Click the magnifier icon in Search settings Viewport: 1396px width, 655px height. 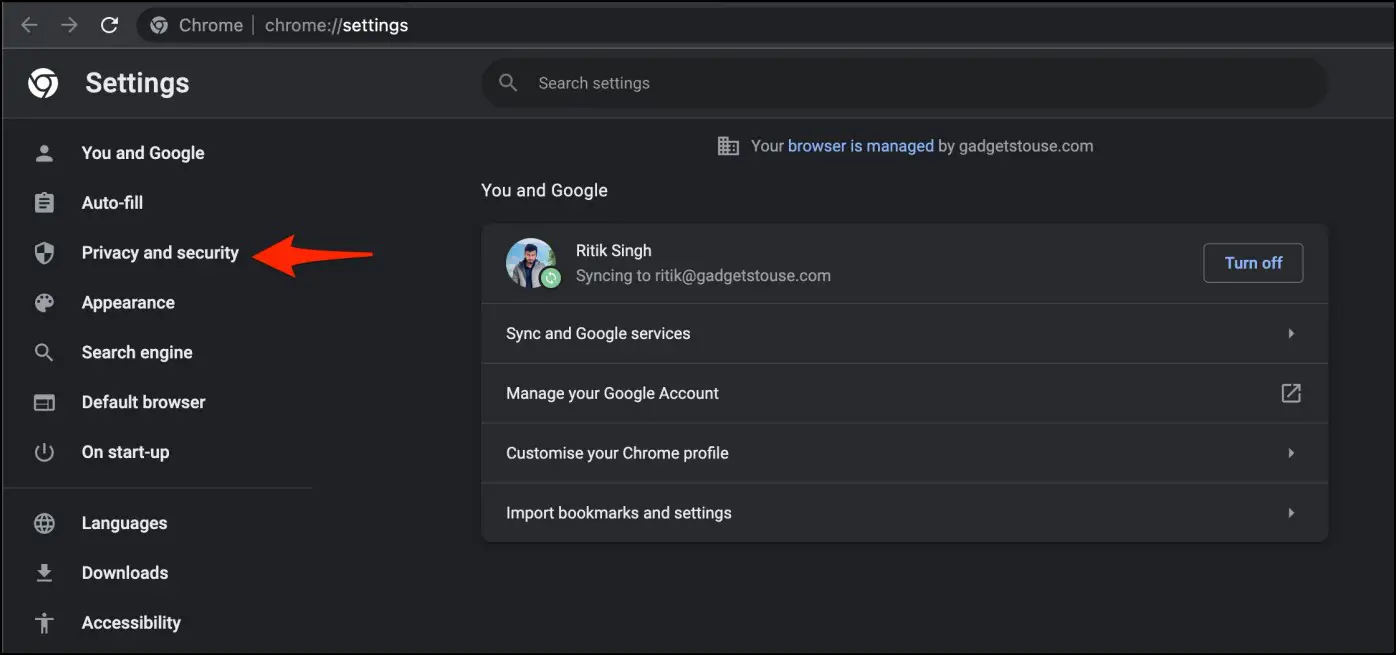click(508, 83)
